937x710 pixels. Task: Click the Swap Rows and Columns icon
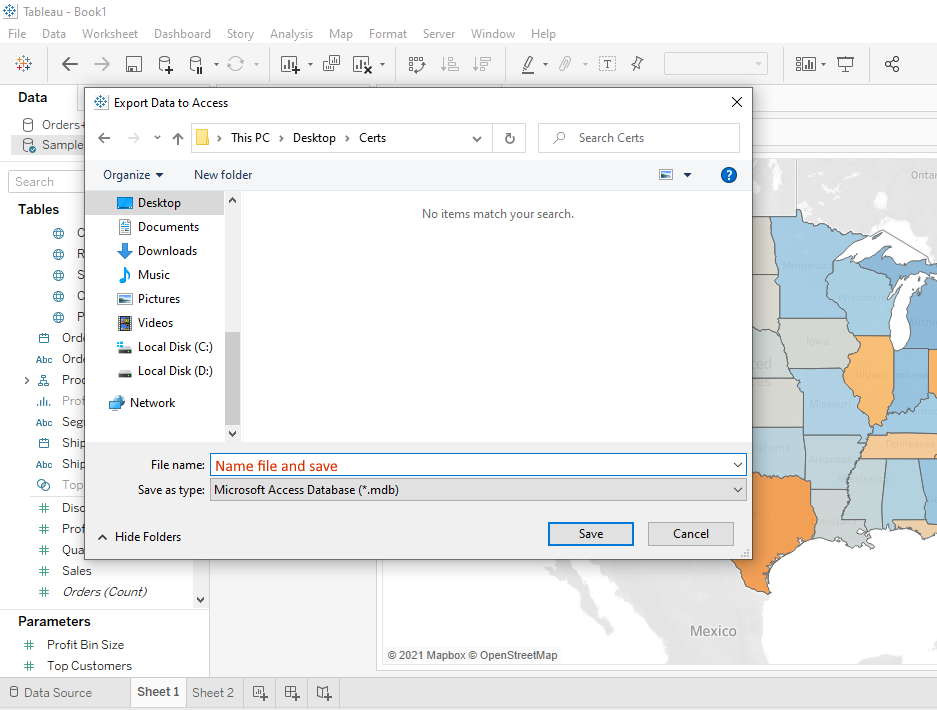click(x=417, y=64)
